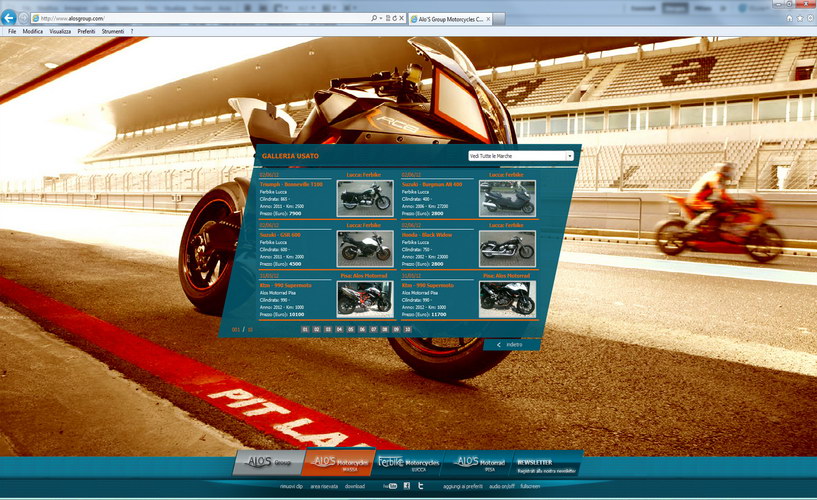Click the aggiungi a preferiti link
The width and height of the screenshot is (817, 500).
click(463, 486)
